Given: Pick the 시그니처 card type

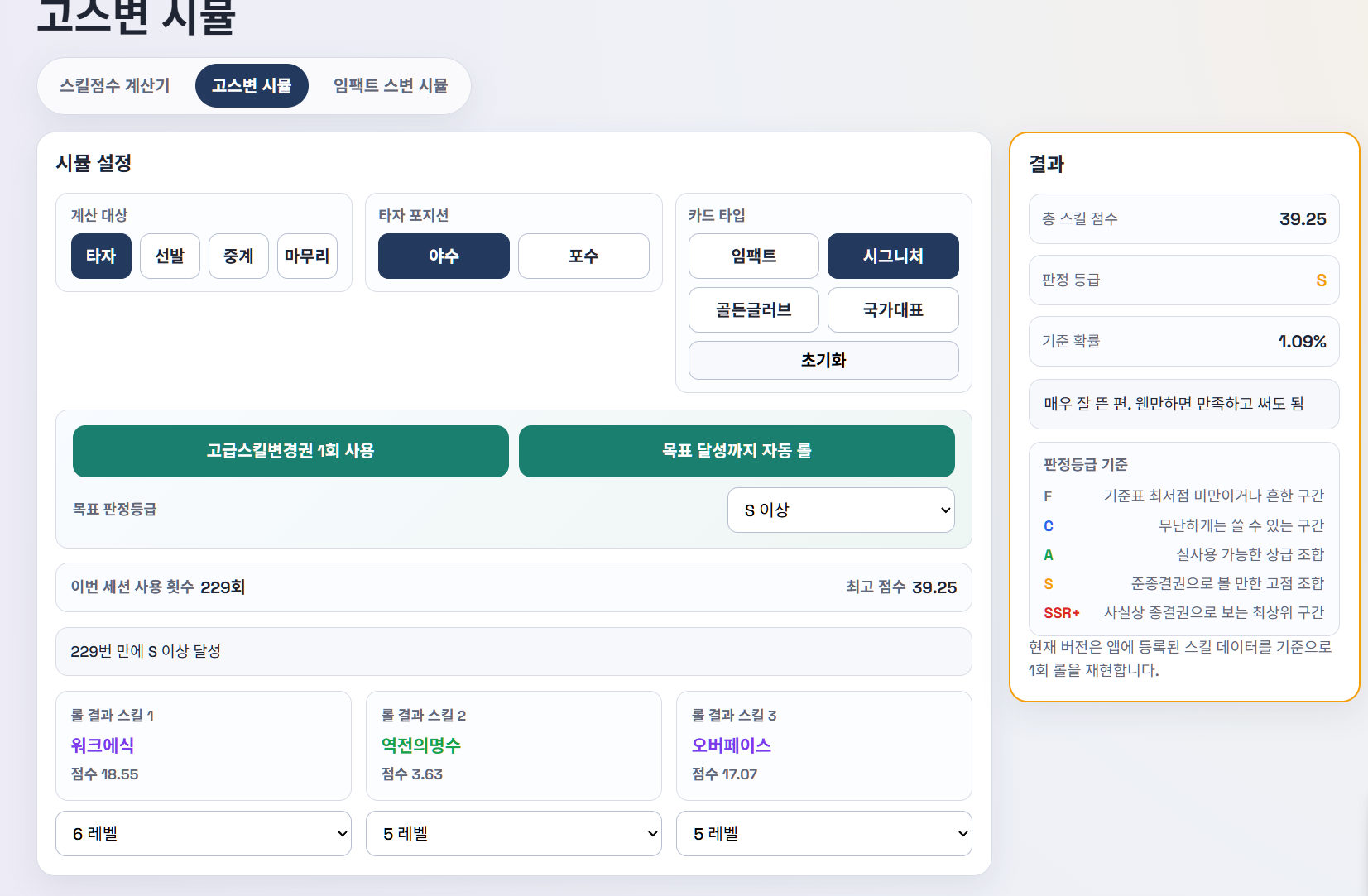Looking at the screenshot, I should click(893, 256).
